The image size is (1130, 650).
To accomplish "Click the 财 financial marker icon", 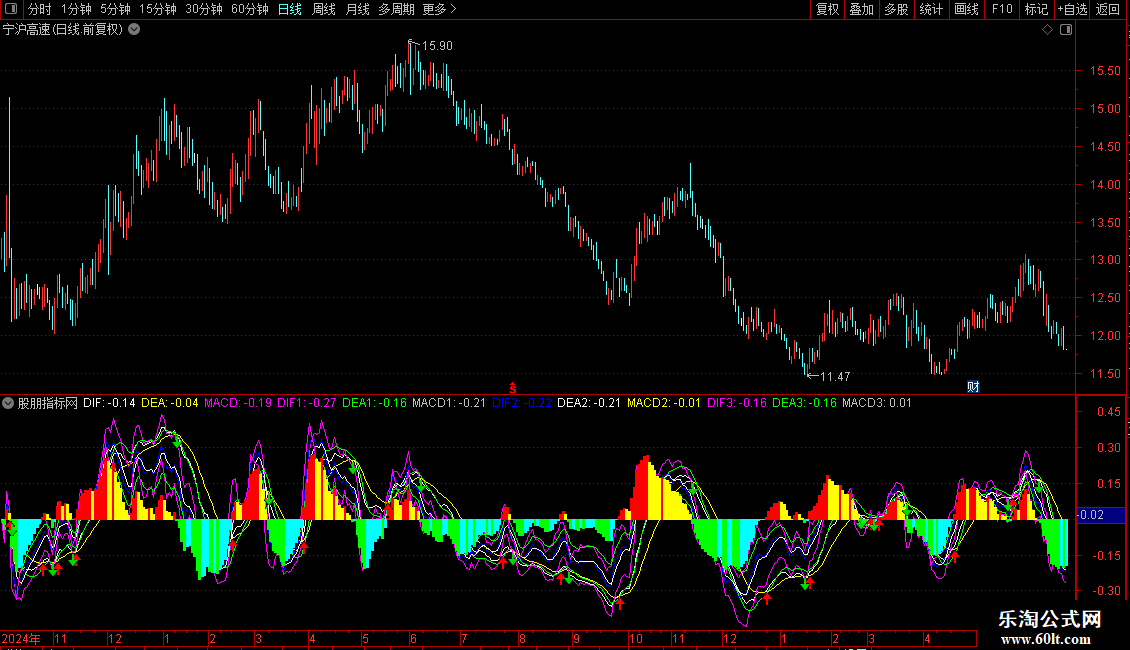I will point(973,387).
